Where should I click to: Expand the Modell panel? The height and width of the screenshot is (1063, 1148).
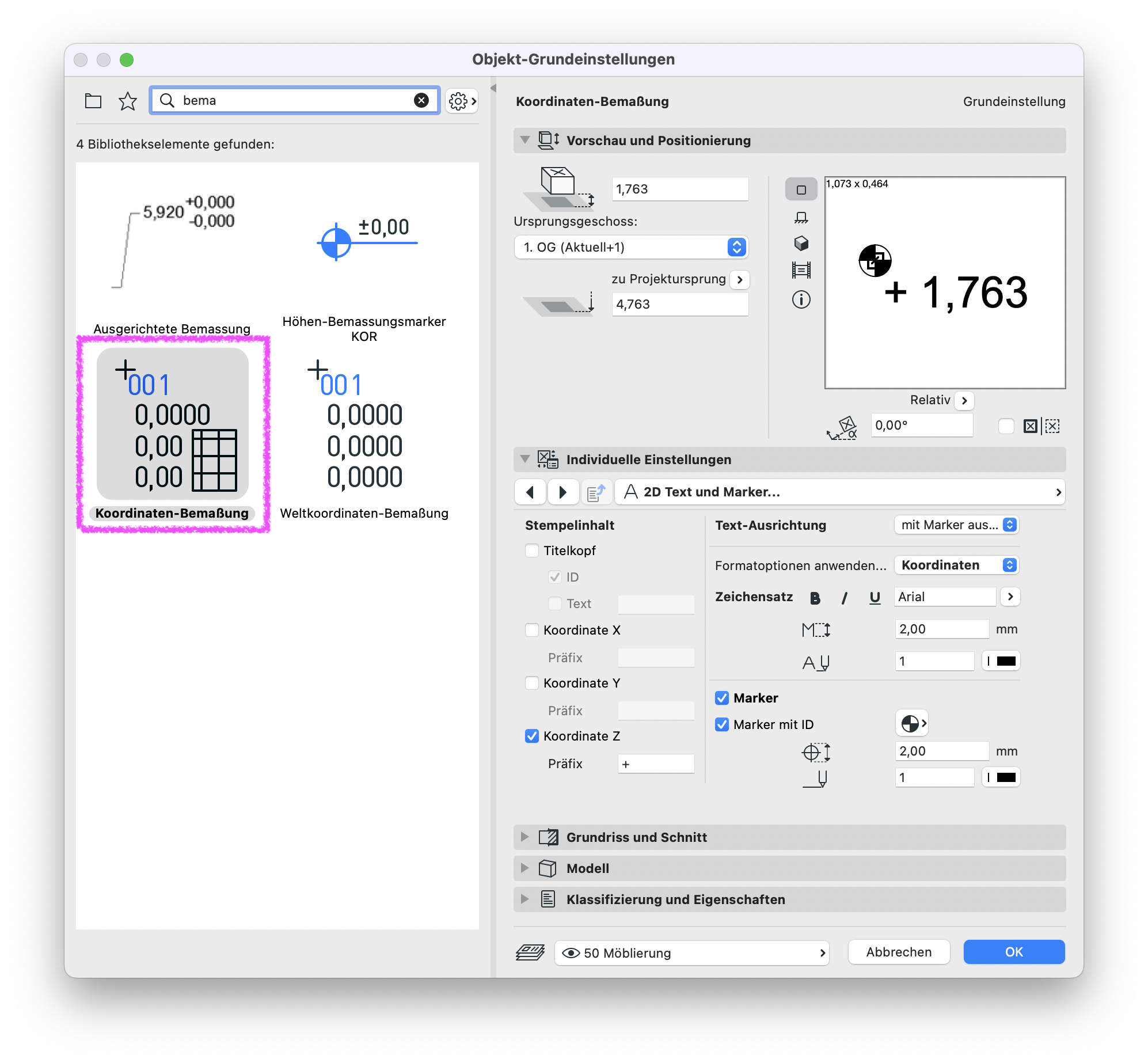point(524,868)
